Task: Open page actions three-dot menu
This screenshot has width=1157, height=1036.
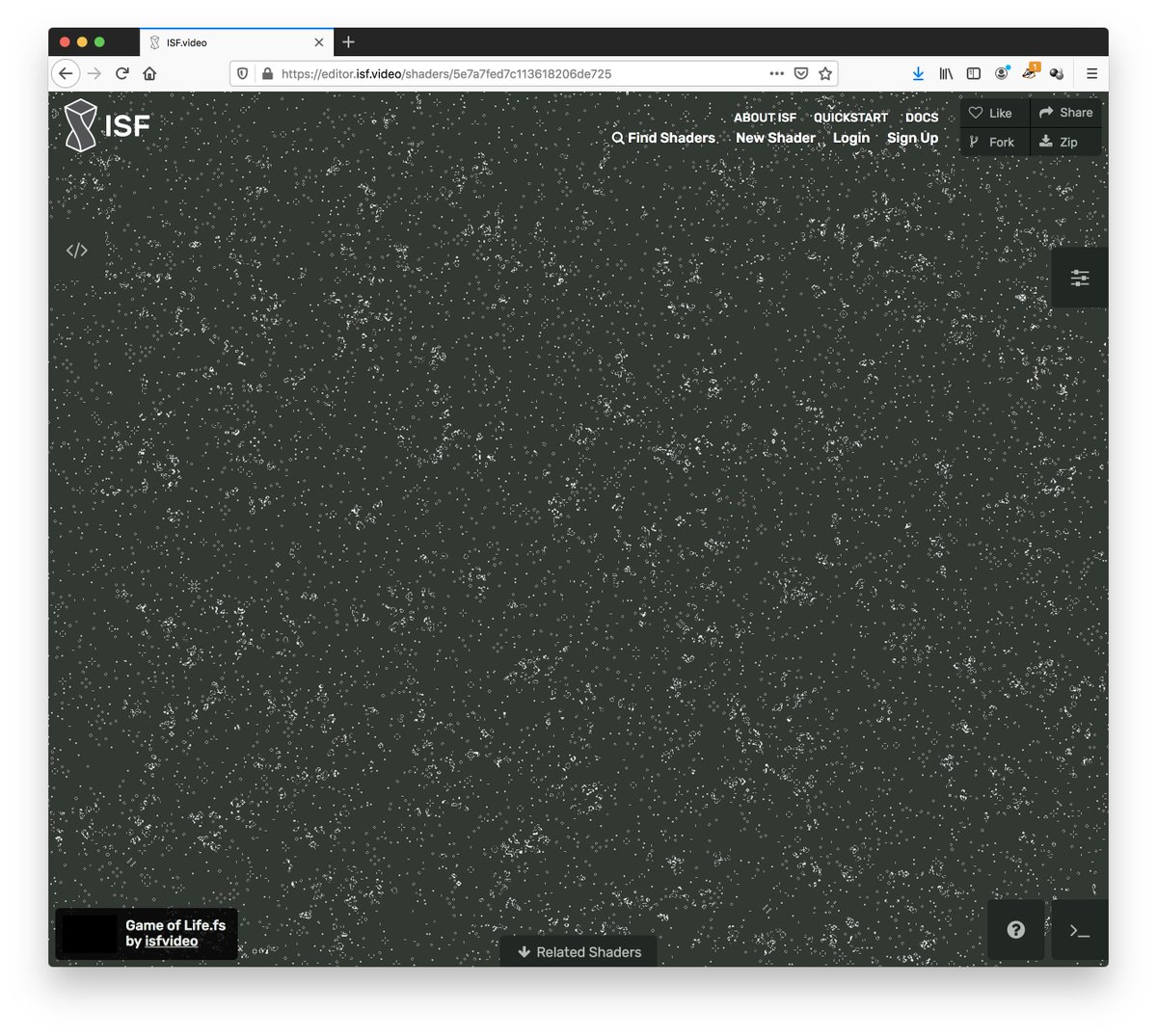Action: click(x=777, y=73)
